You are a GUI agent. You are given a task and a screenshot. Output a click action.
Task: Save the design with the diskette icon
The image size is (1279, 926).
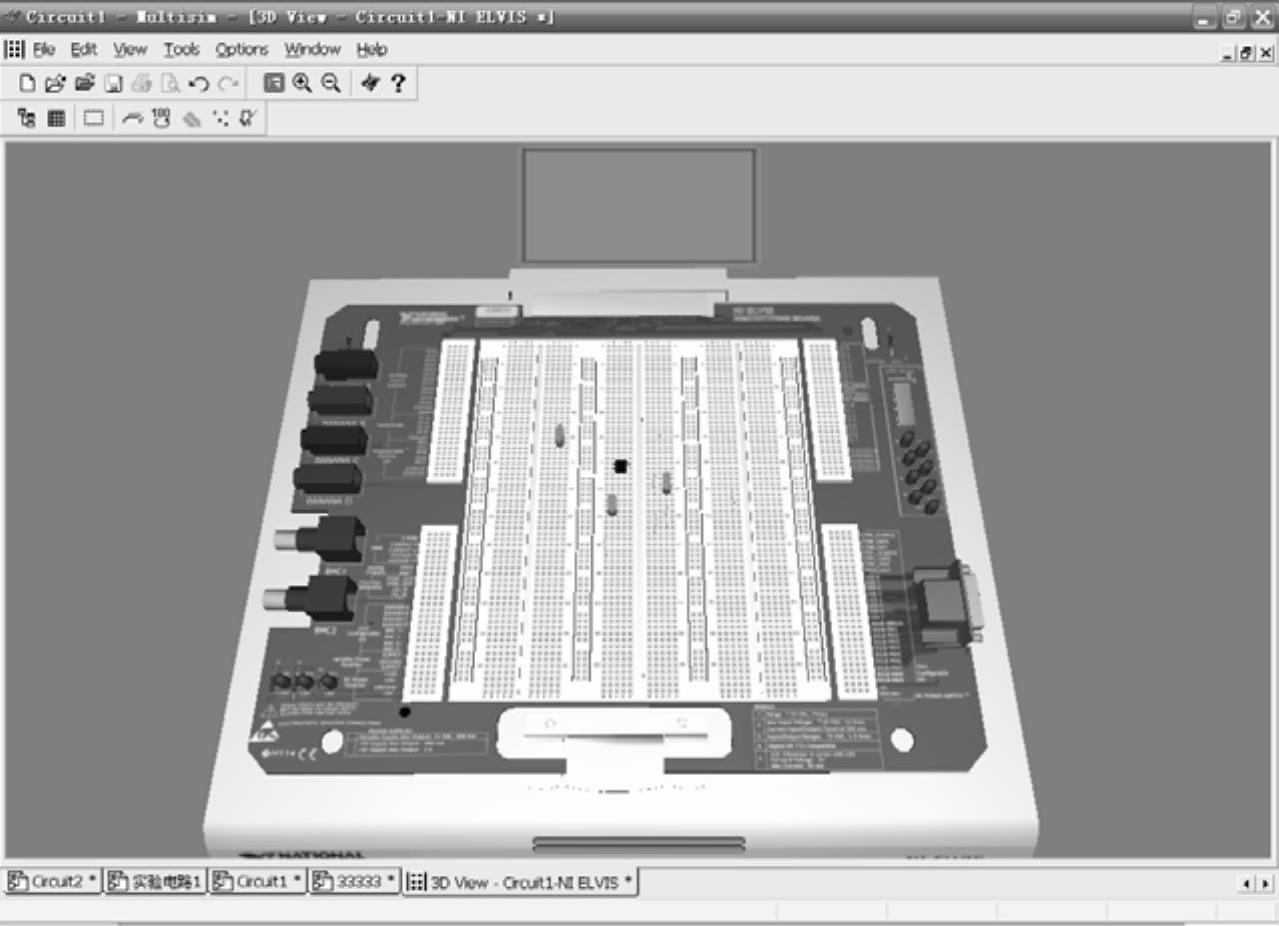pos(113,84)
